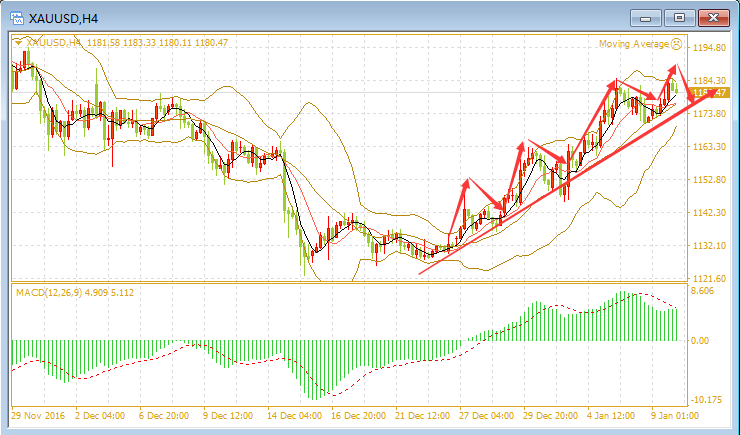Click the 29 Nov 2016 date label
740x435 pixels.
38,416
